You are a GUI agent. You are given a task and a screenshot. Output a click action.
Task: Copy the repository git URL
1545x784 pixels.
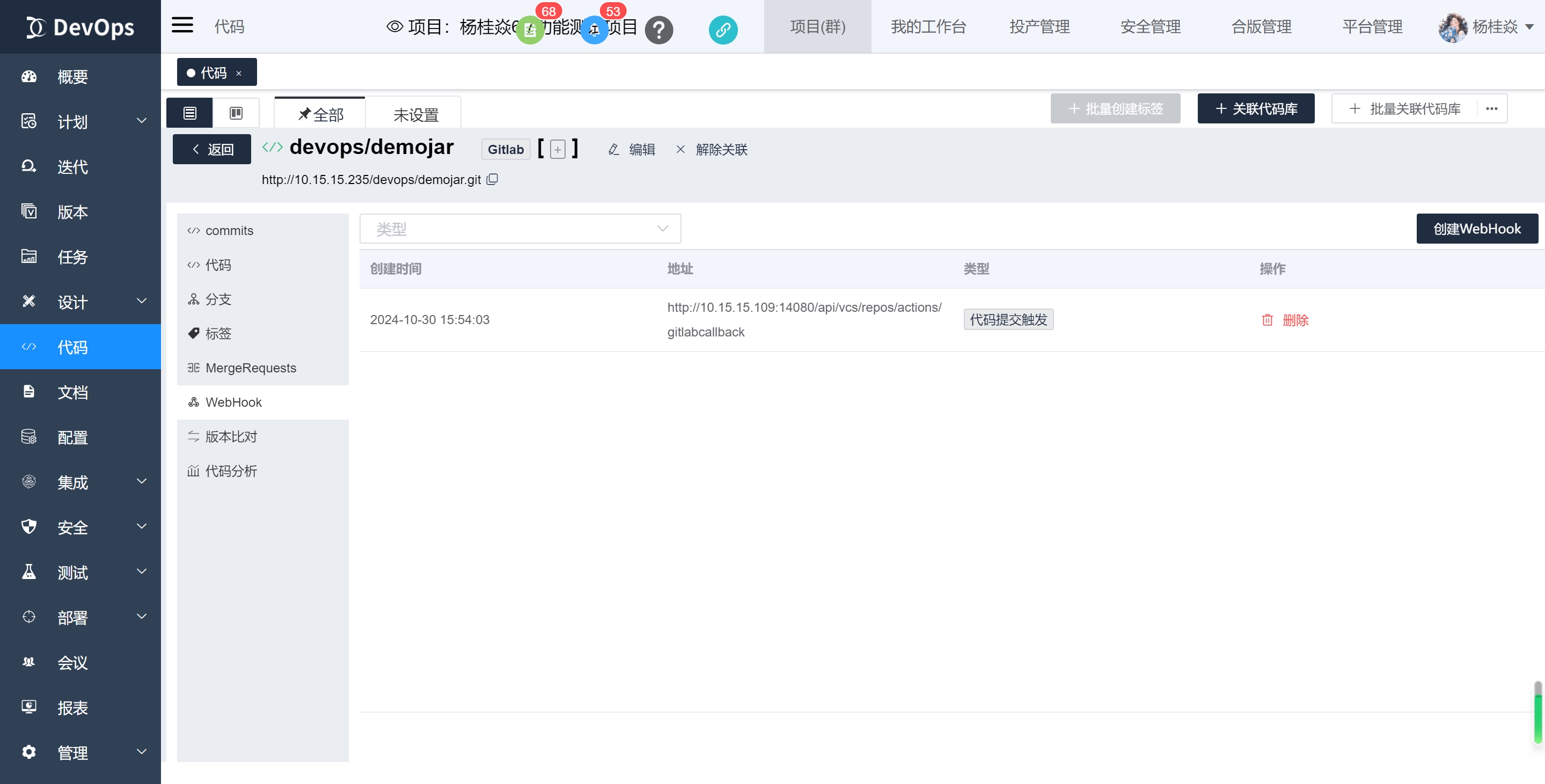pyautogui.click(x=492, y=179)
